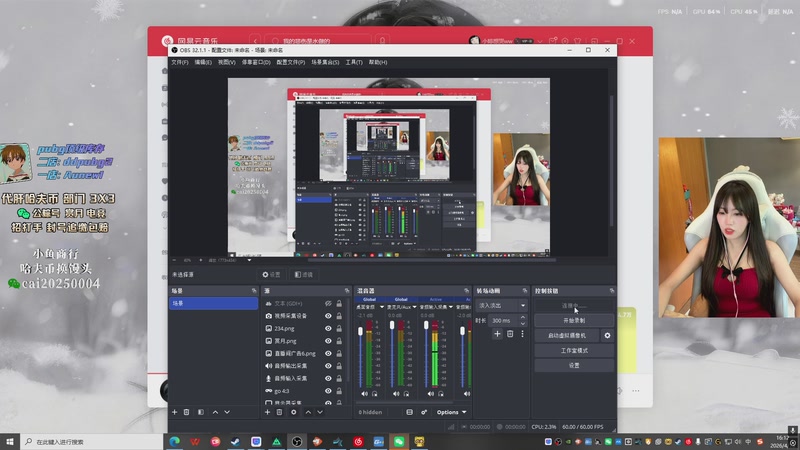
Task: Delete the selected scene using trash icon
Action: pos(187,412)
